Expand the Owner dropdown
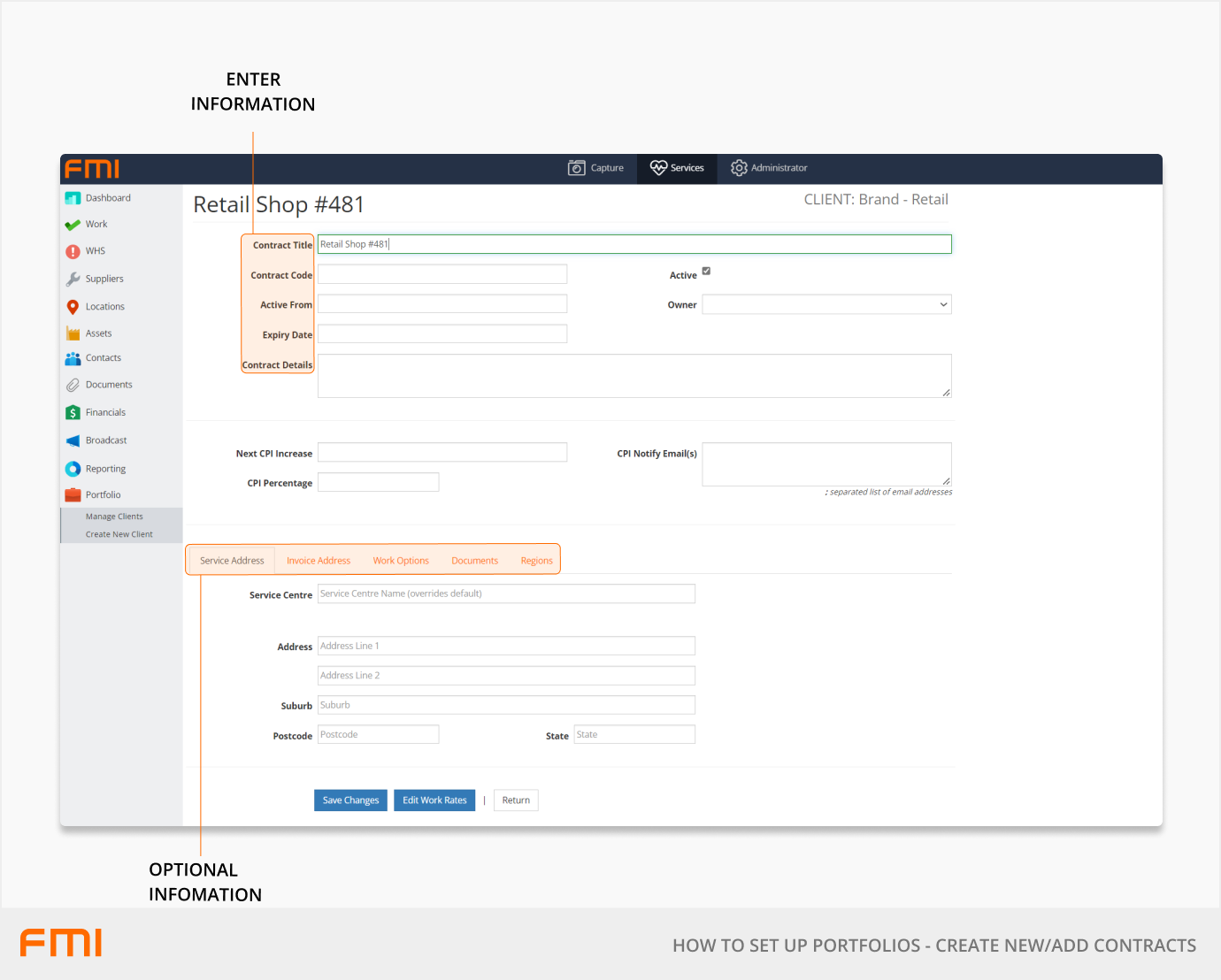1221x980 pixels. (826, 305)
